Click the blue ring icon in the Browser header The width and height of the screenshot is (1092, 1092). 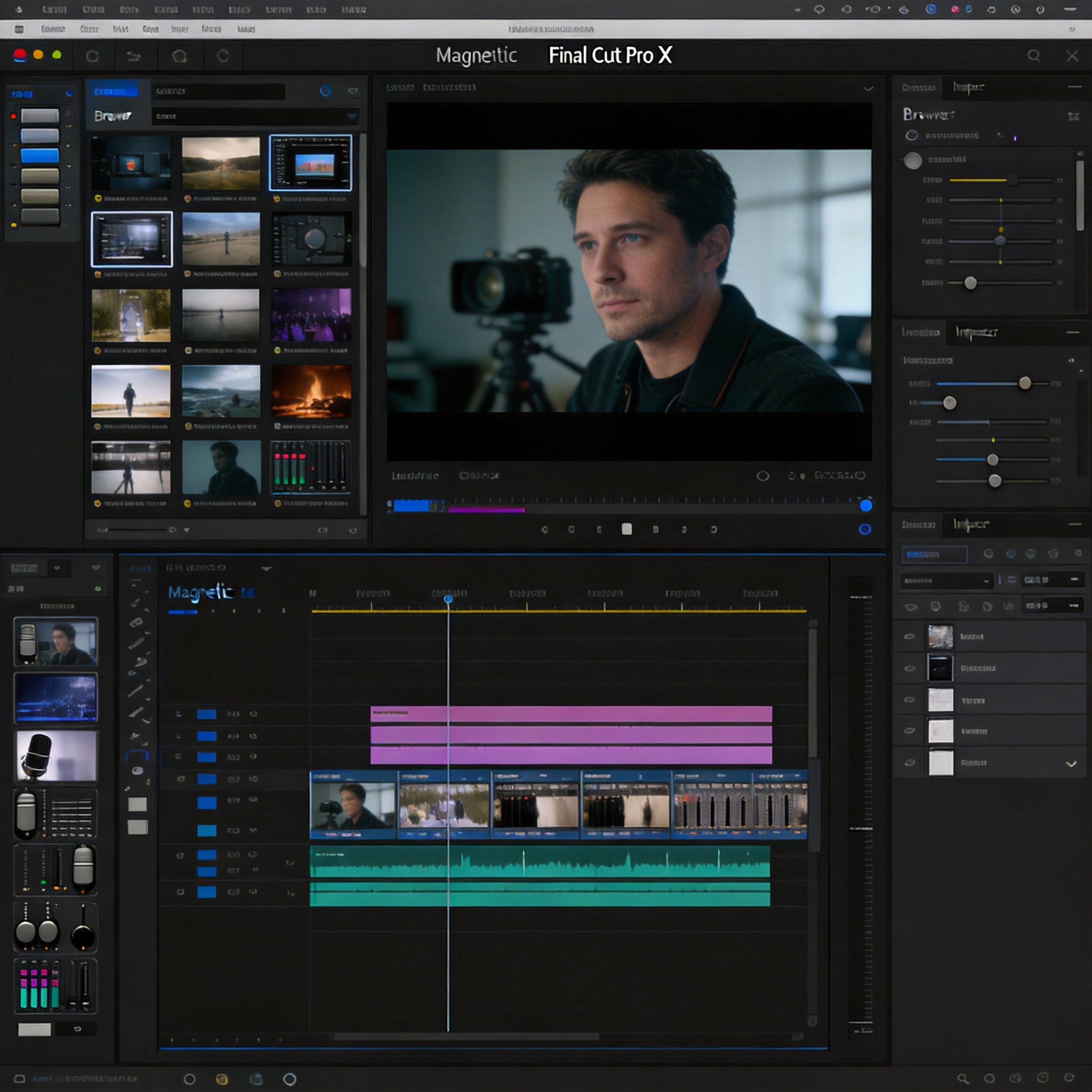click(x=325, y=91)
